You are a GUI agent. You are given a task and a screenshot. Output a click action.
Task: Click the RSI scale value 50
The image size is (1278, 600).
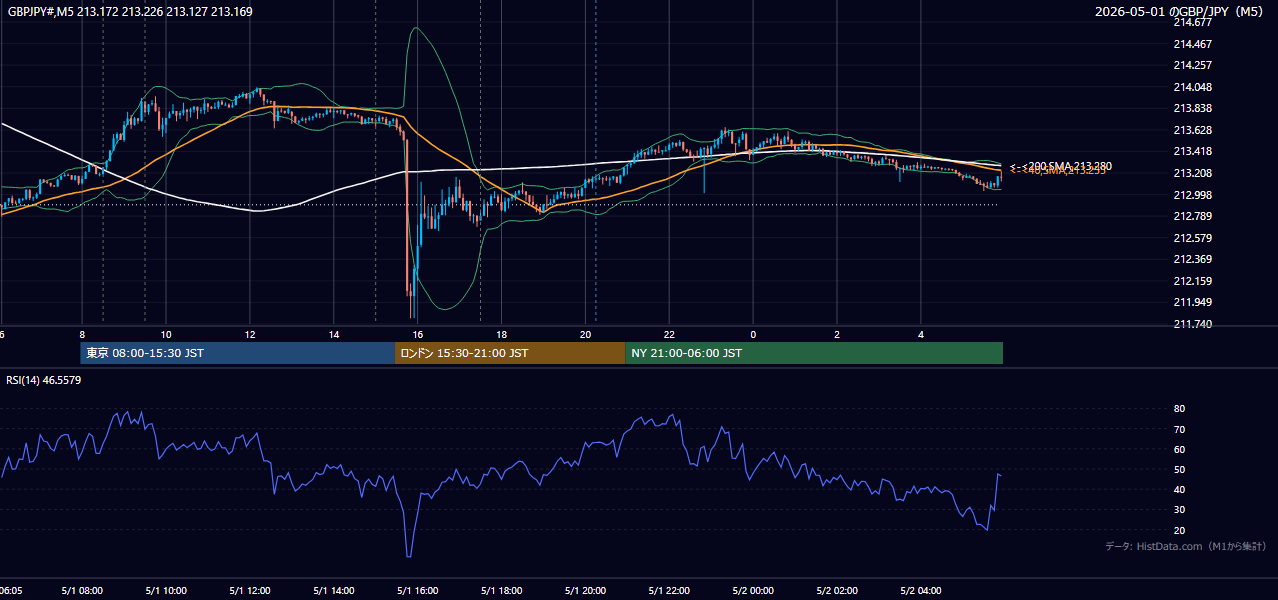click(1179, 469)
